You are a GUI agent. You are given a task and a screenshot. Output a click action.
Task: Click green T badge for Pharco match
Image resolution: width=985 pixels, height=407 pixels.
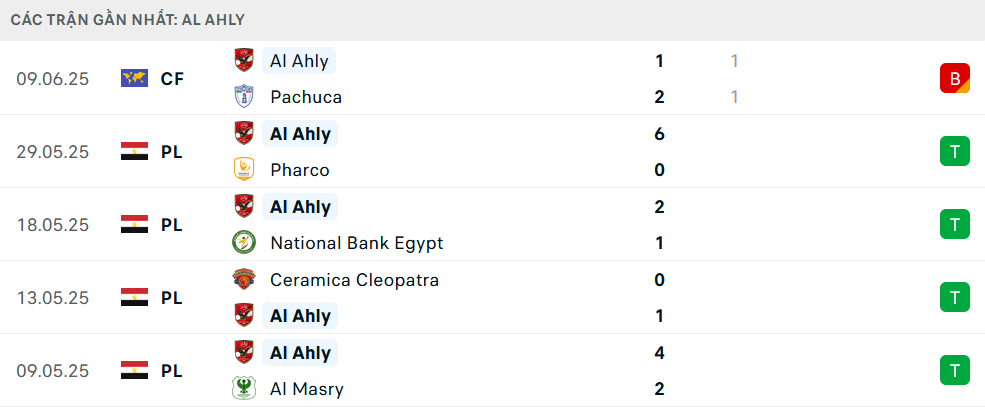tap(954, 152)
